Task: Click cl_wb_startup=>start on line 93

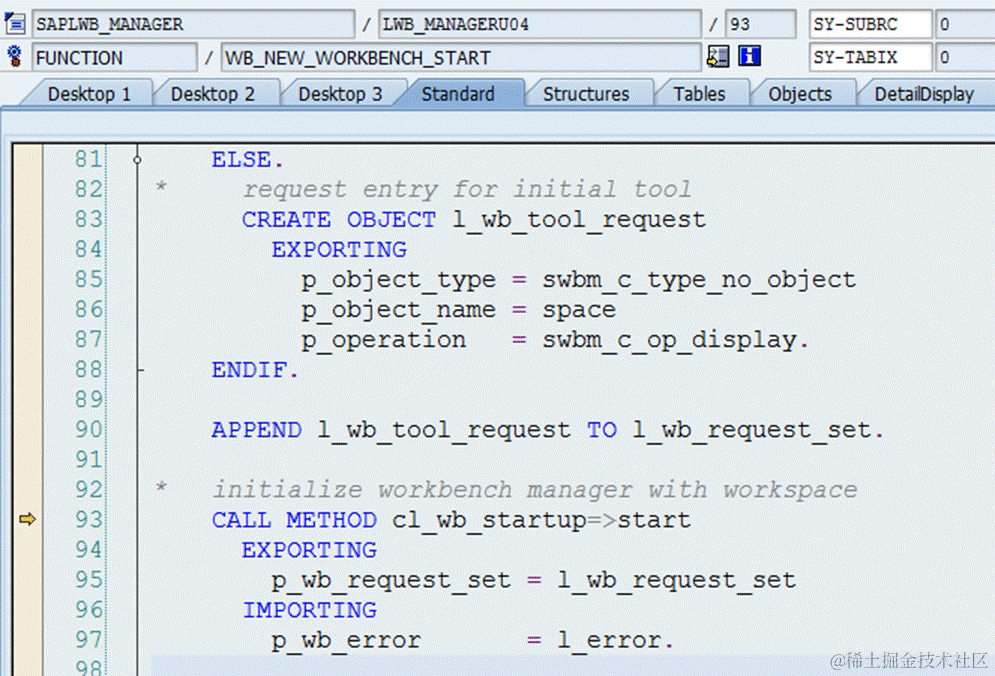Action: point(541,520)
